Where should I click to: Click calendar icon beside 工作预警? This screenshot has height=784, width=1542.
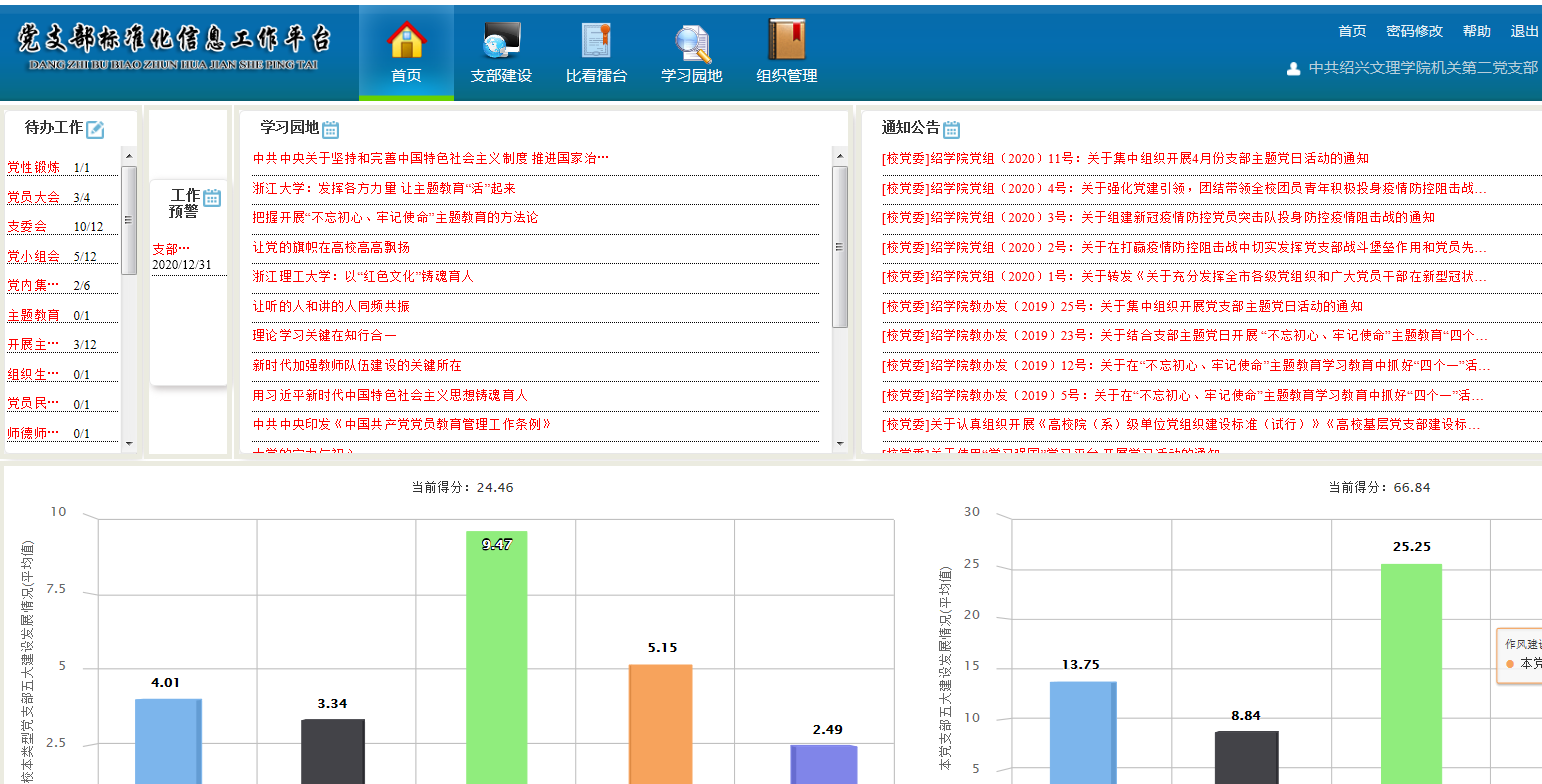point(212,197)
